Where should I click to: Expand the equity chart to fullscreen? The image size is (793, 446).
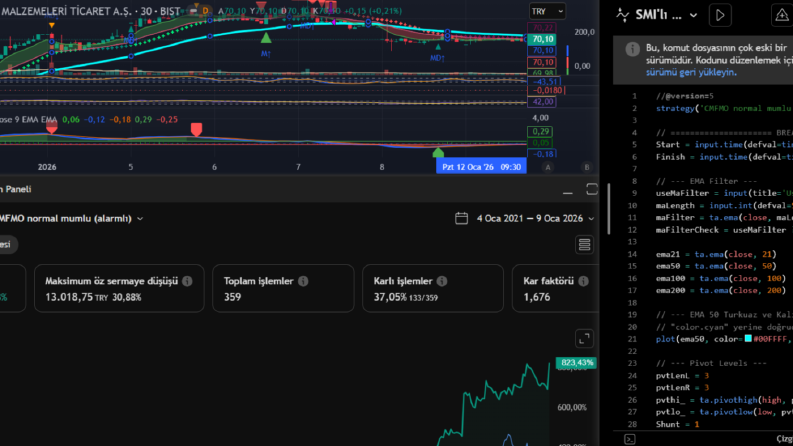[584, 339]
